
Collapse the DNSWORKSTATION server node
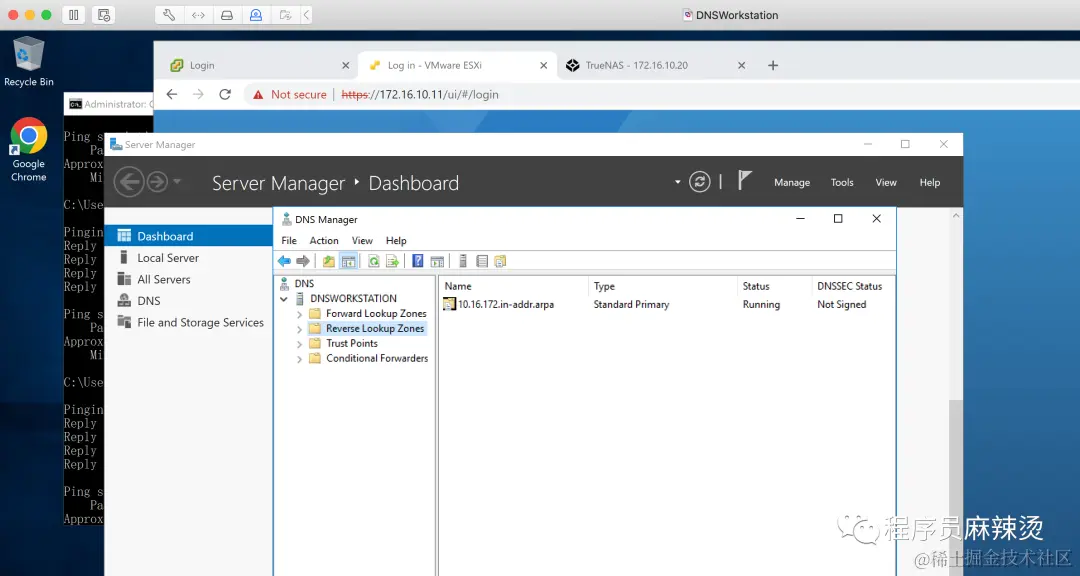(x=284, y=299)
